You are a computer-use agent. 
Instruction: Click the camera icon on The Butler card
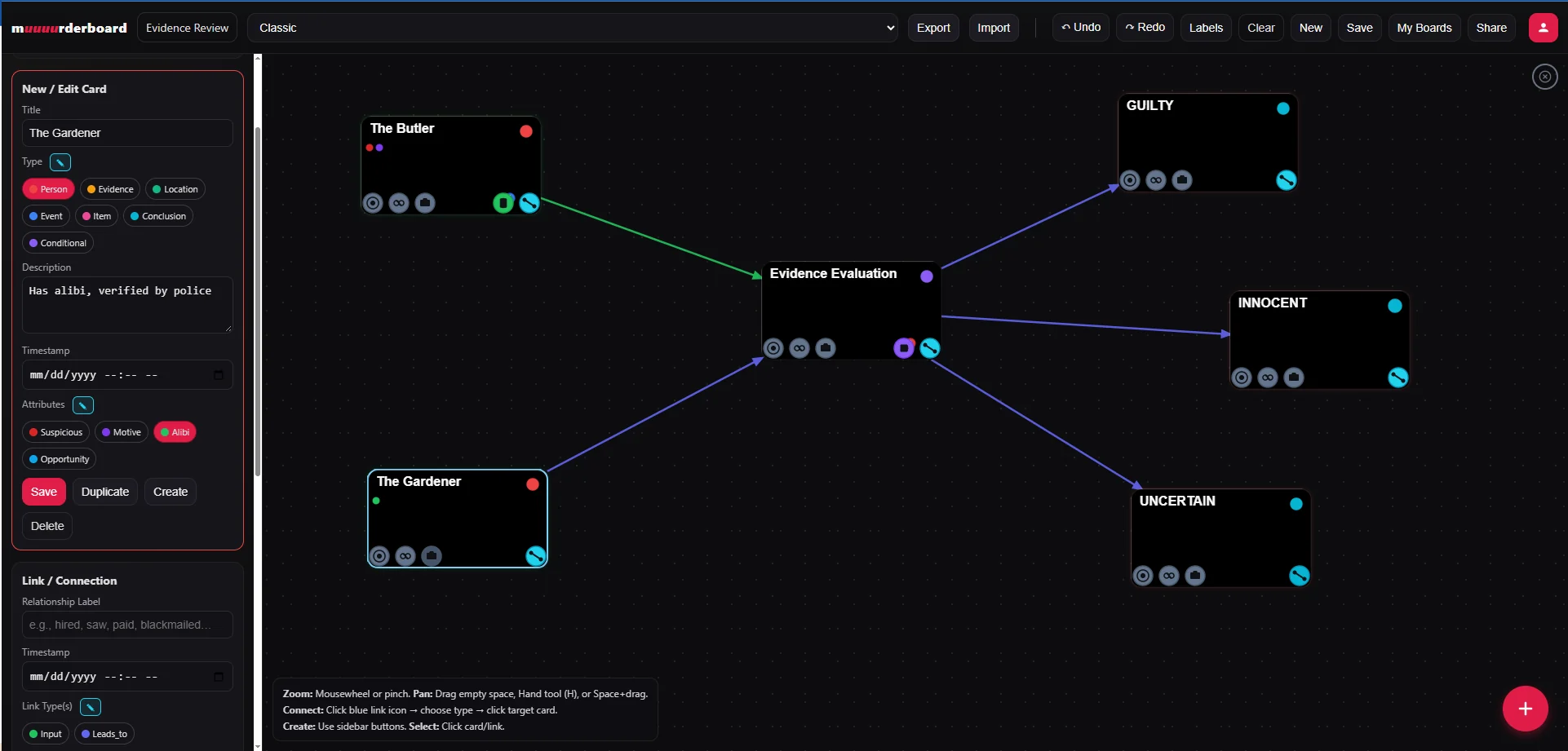[x=425, y=203]
